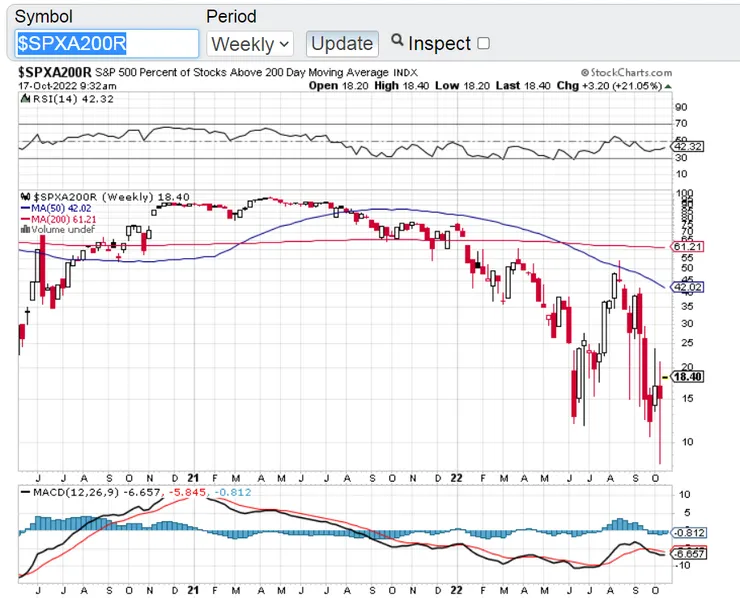Screen dimensions: 740x598
Task: Click the RSI(14) mountain icon
Action: pos(25,99)
